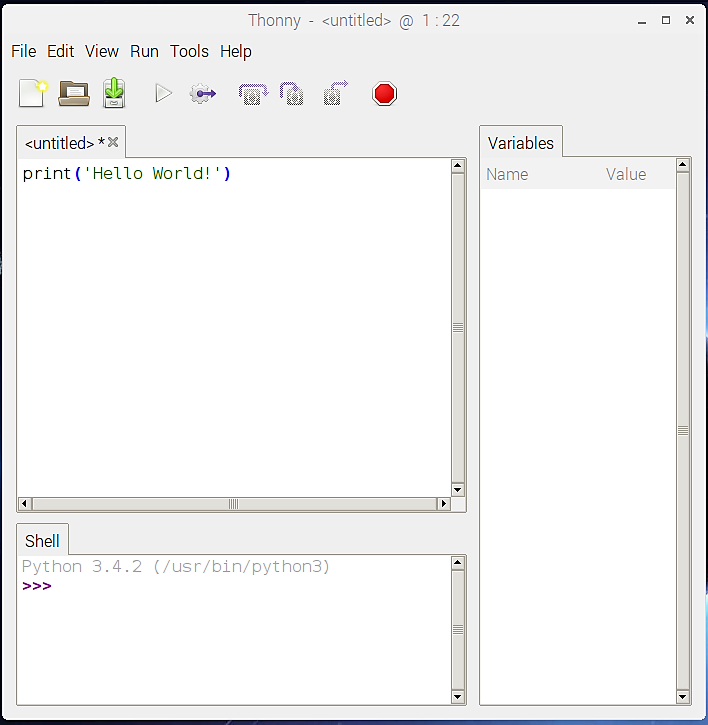
Task: Open the Edit menu
Action: click(61, 51)
